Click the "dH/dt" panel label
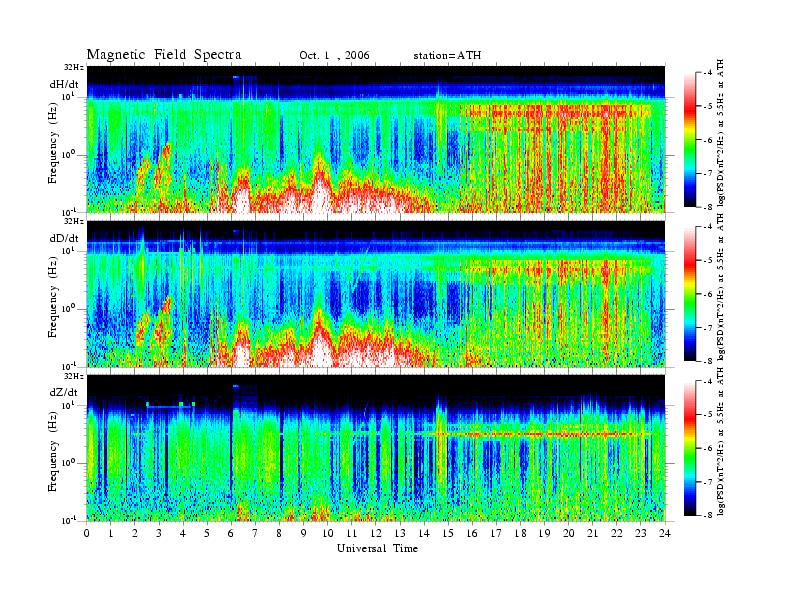The image size is (792, 612). [x=64, y=84]
